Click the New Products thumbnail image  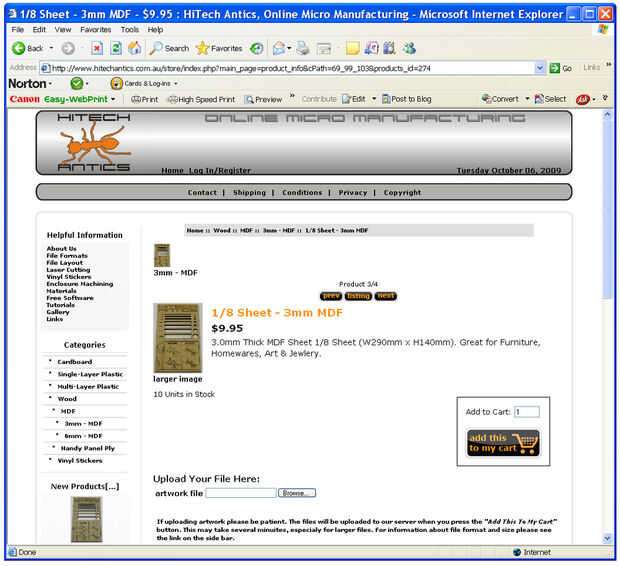click(x=87, y=519)
